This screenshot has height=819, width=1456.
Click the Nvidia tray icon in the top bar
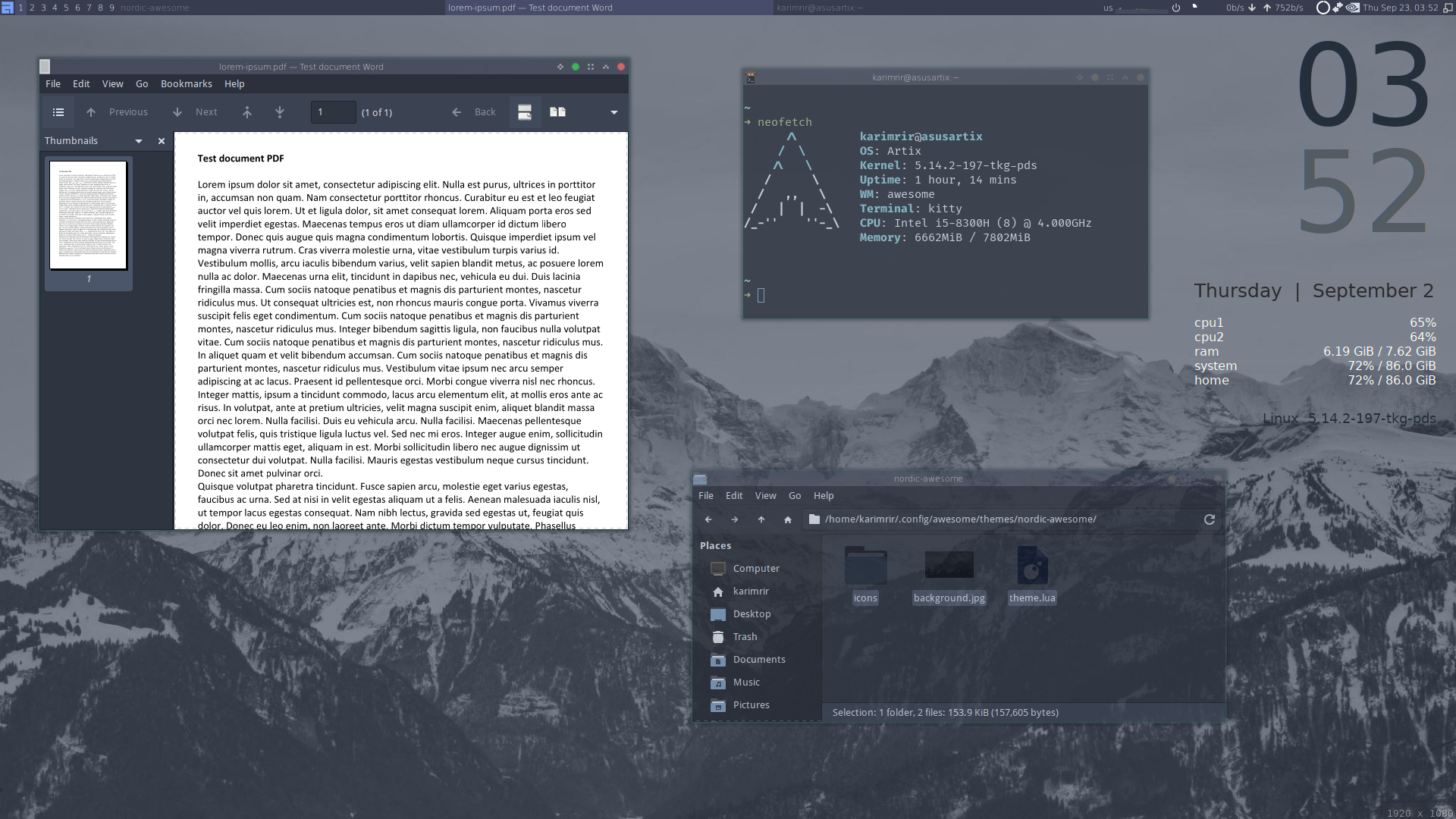tap(1353, 8)
